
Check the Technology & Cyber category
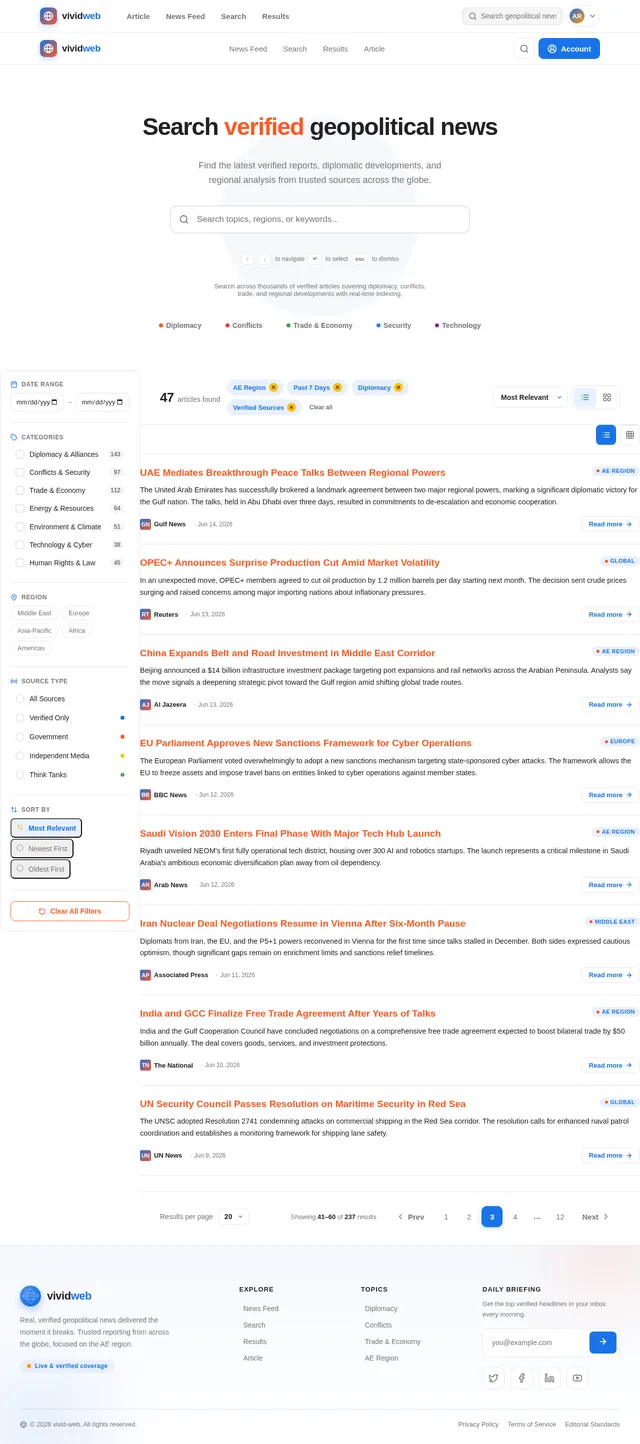20,545
